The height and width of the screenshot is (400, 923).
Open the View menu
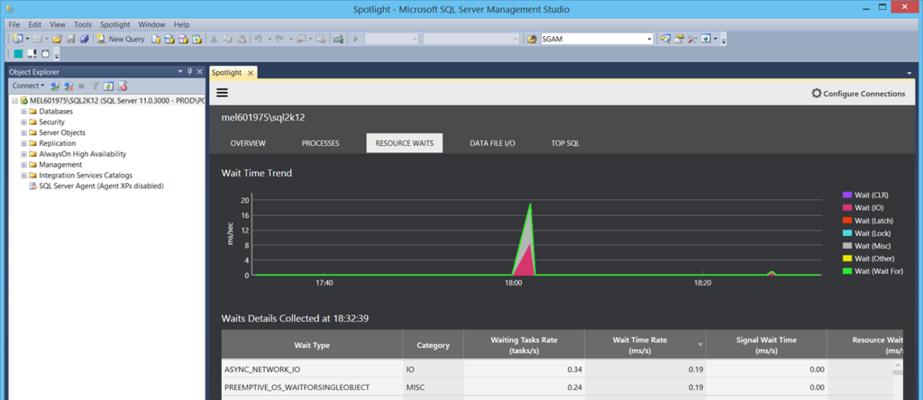coord(58,25)
